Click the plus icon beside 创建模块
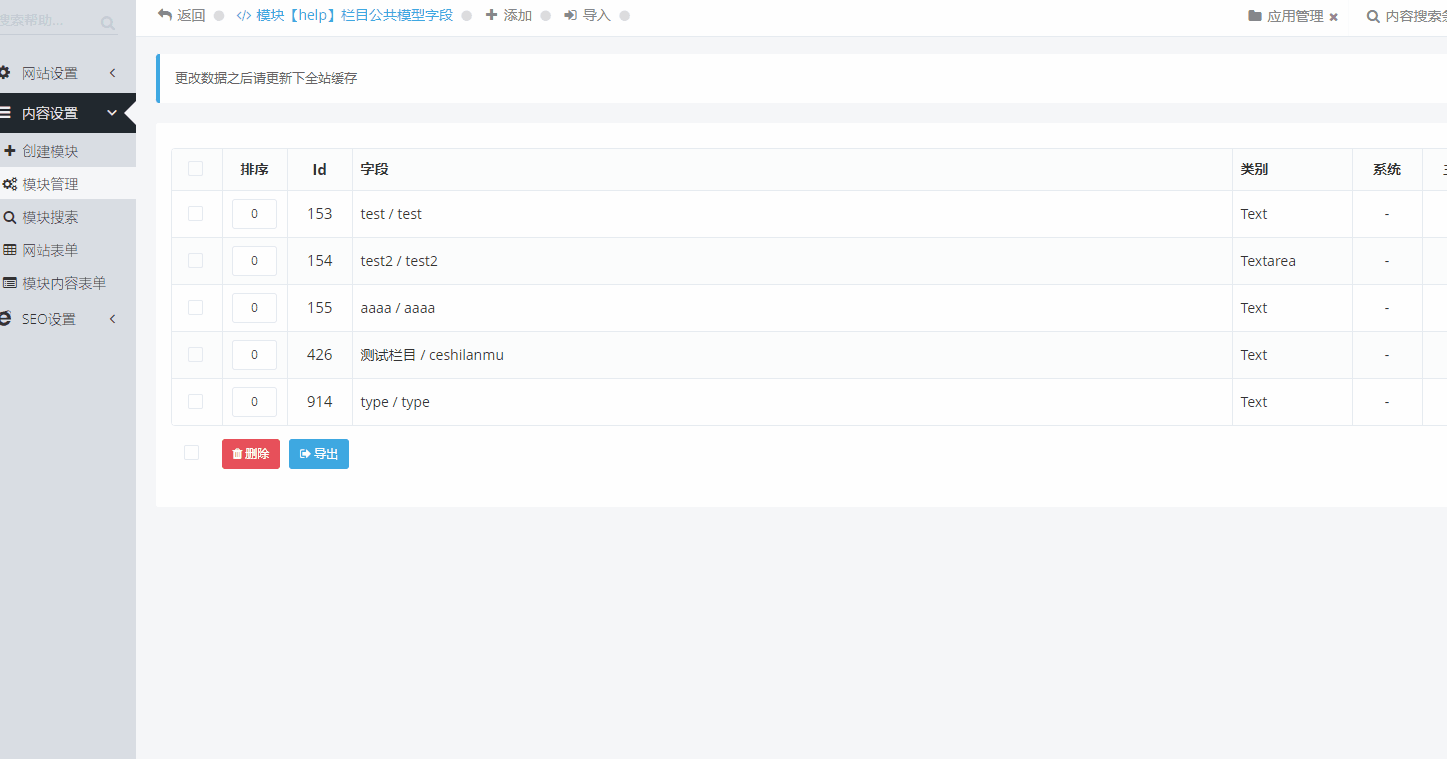 tap(10, 151)
